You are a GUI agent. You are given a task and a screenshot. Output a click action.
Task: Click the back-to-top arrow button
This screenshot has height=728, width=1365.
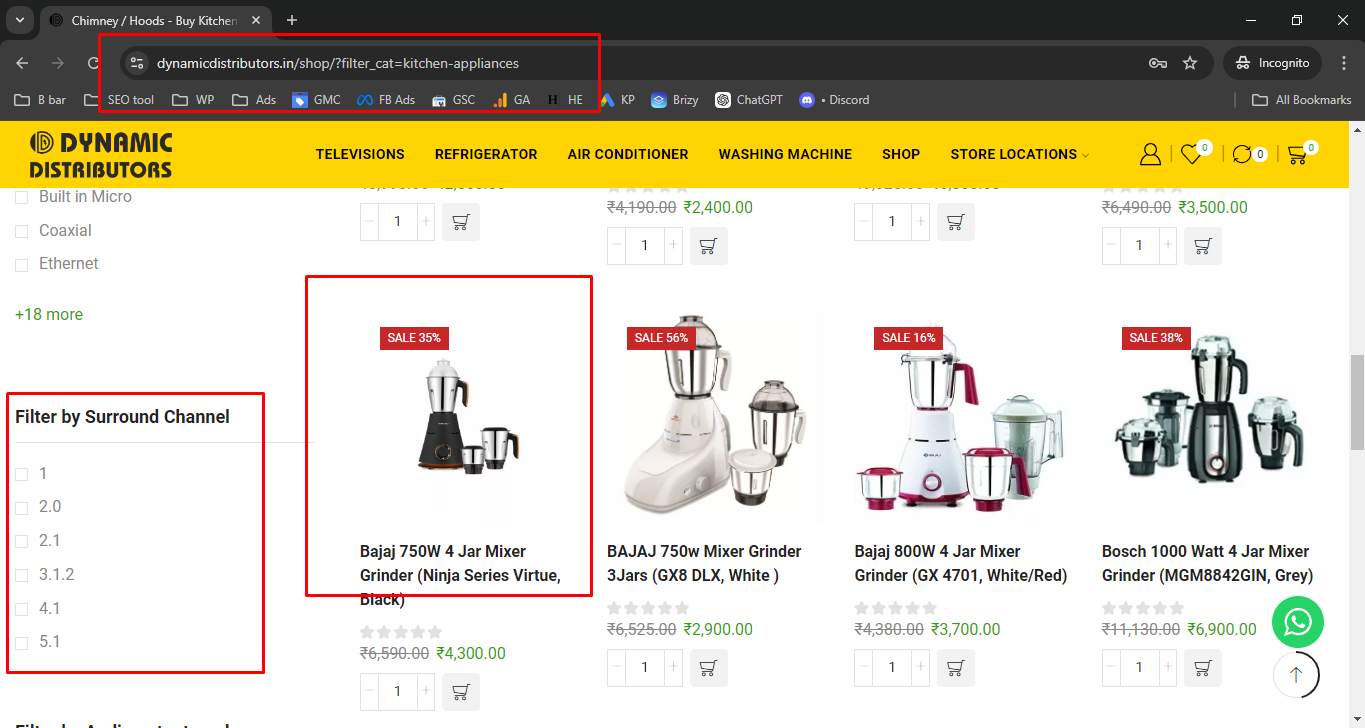click(x=1297, y=675)
